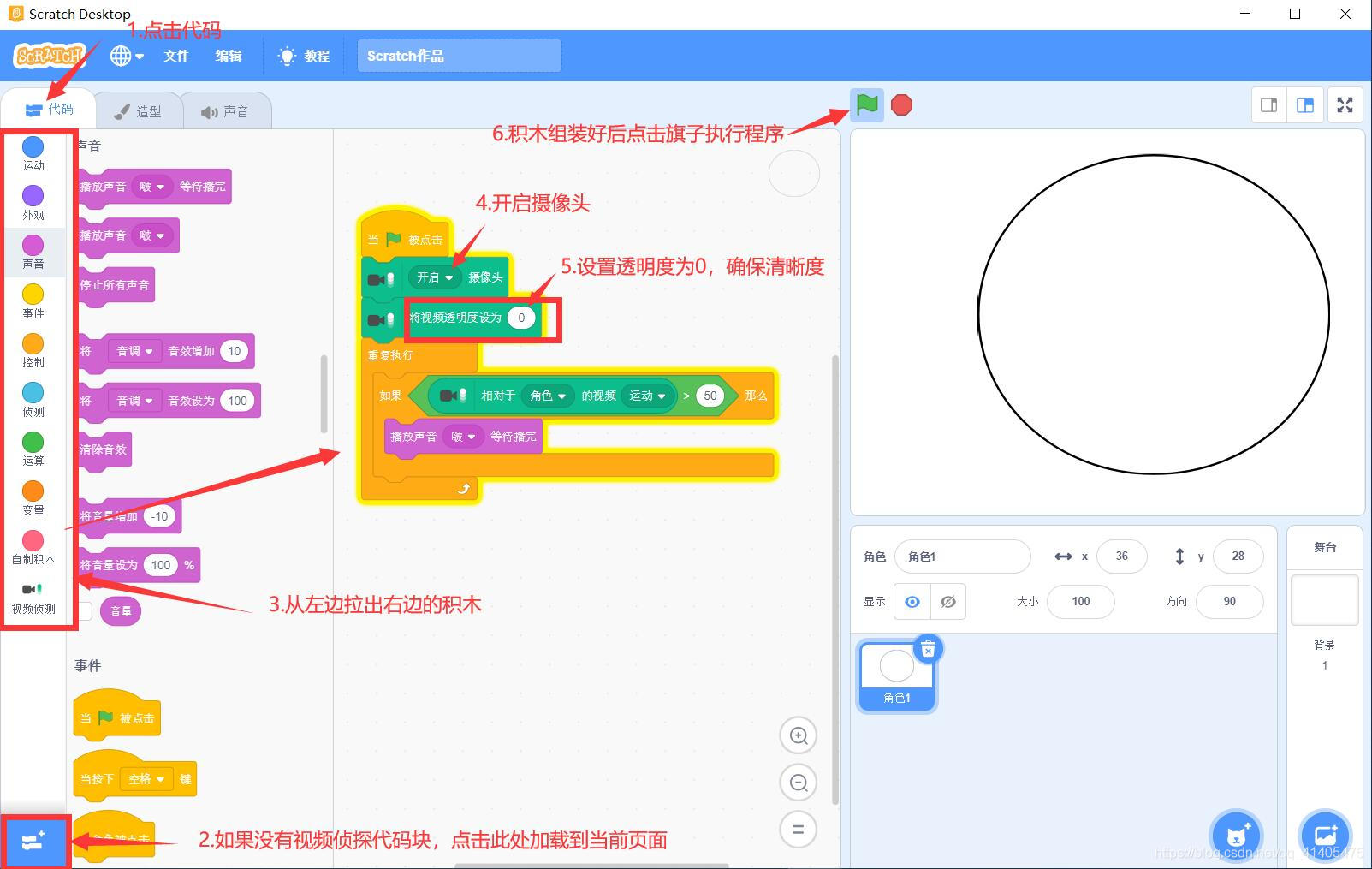1372x869 pixels.
Task: Edit video transparency value 0
Action: [521, 318]
